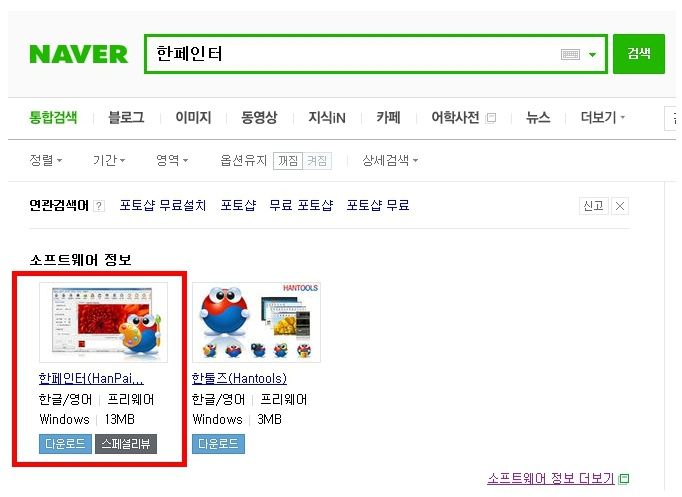Click the NAVER logo
This screenshot has width=682, height=497.
(79, 54)
